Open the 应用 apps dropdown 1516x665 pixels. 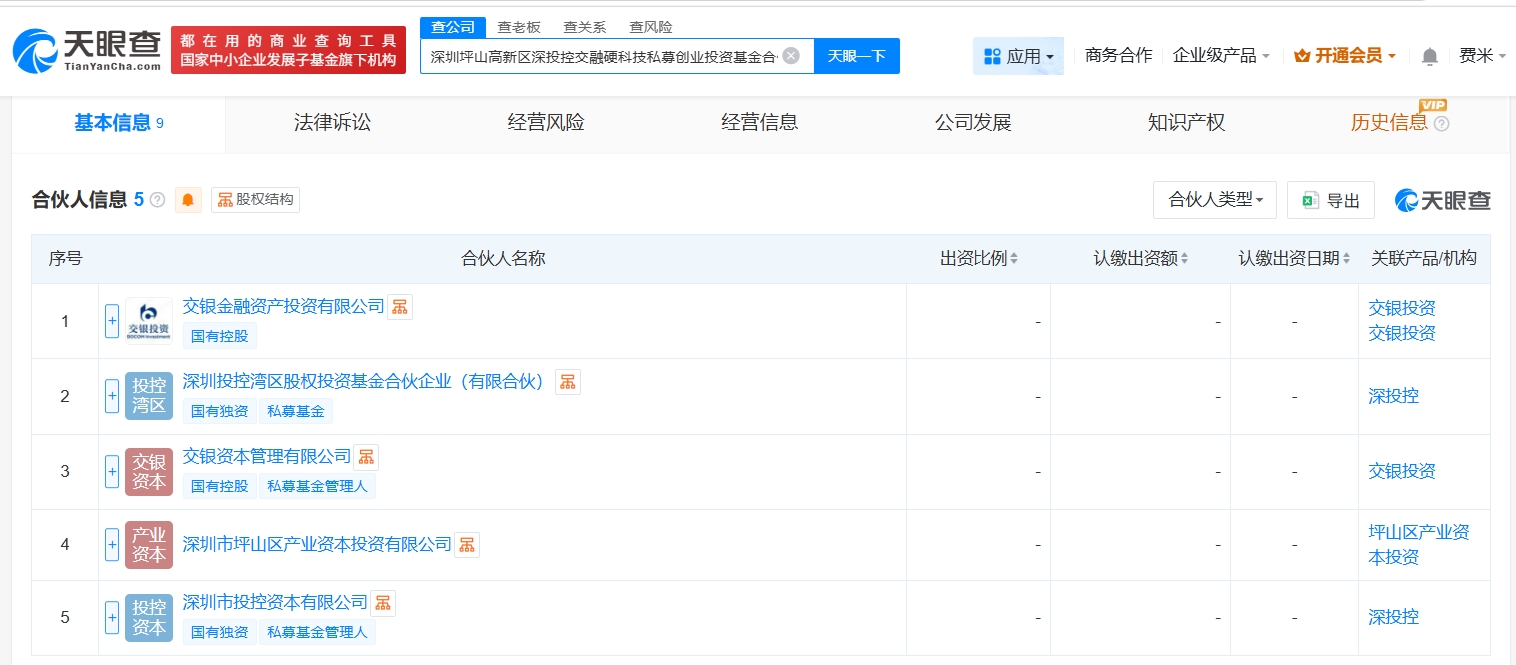pyautogui.click(x=1018, y=56)
